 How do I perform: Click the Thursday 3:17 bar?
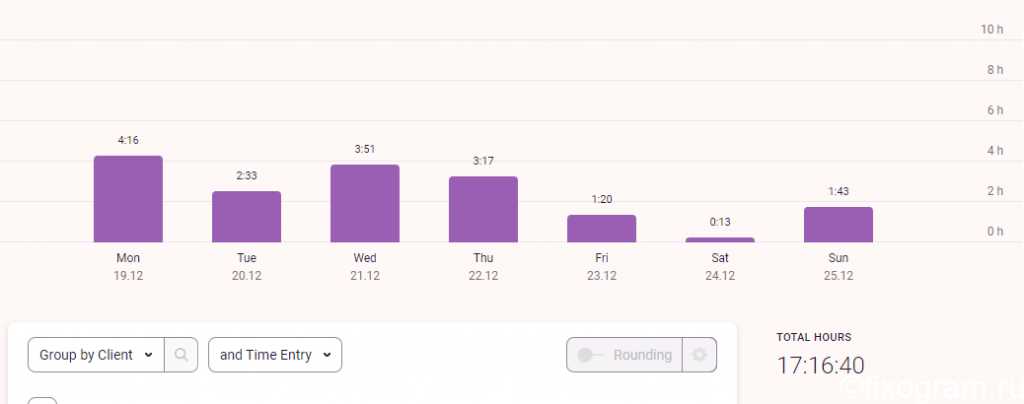coord(483,210)
